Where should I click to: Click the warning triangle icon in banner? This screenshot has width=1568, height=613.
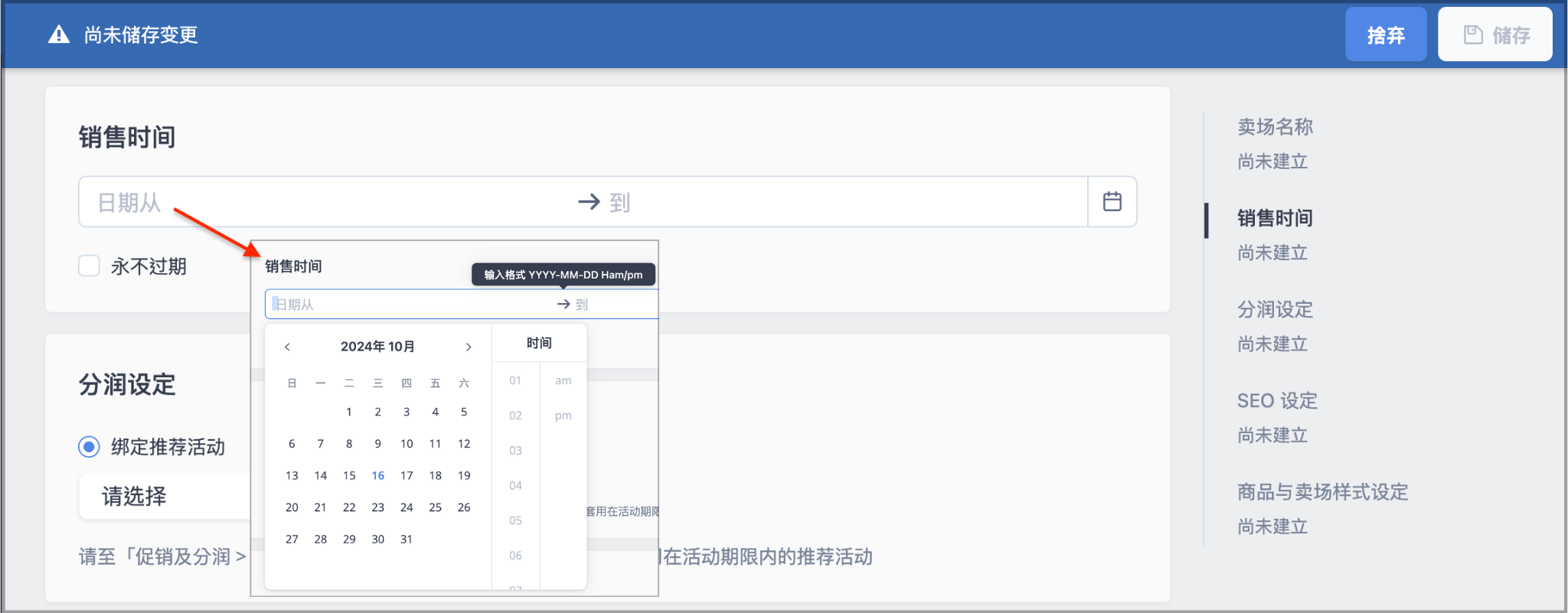pos(59,34)
